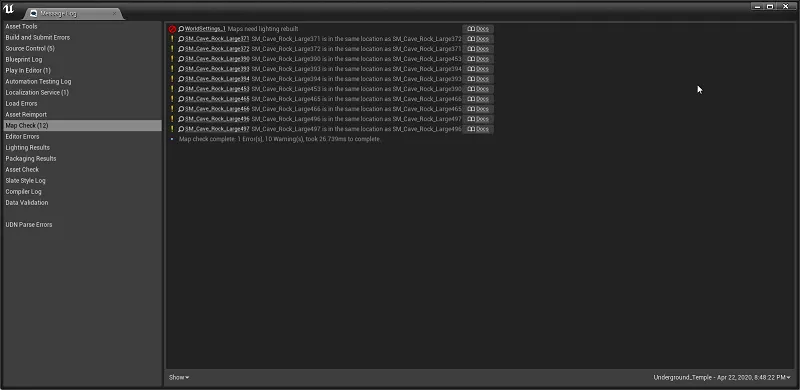Open the Editor Errors log
Image resolution: width=800 pixels, height=390 pixels.
click(x=82, y=136)
